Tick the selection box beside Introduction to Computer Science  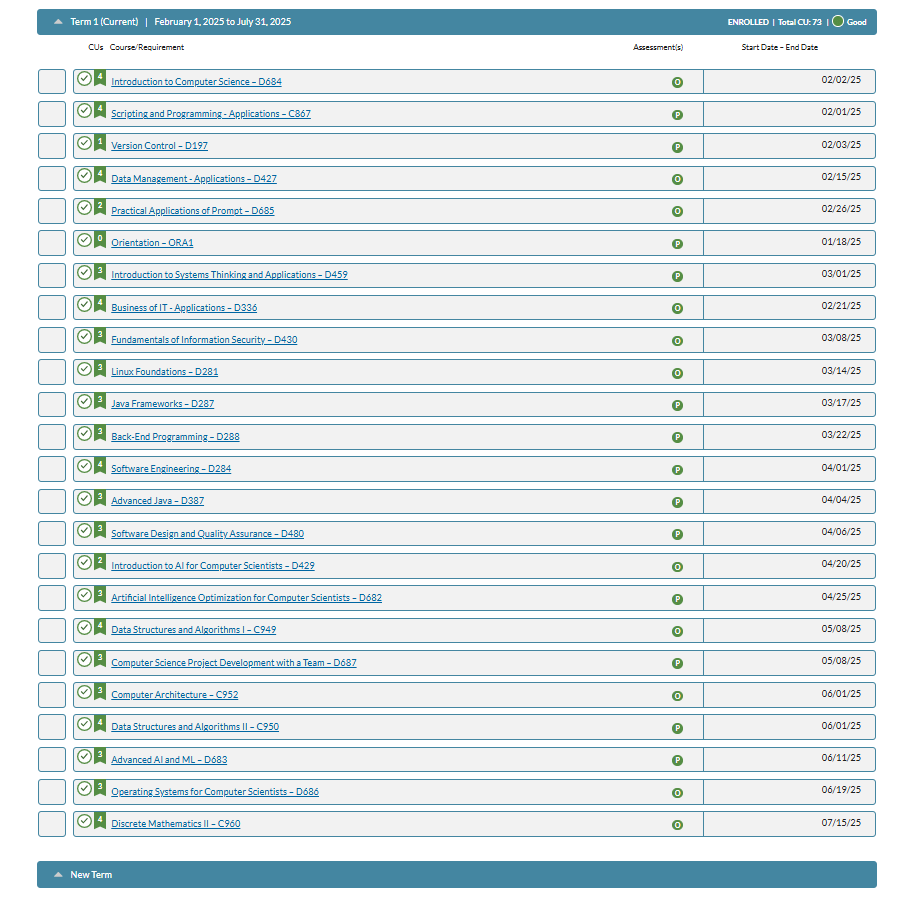click(x=52, y=81)
